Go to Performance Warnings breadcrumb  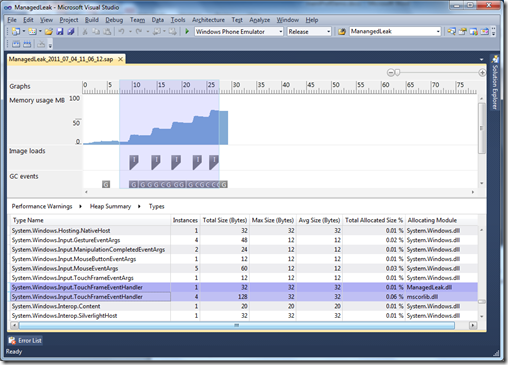coord(42,206)
